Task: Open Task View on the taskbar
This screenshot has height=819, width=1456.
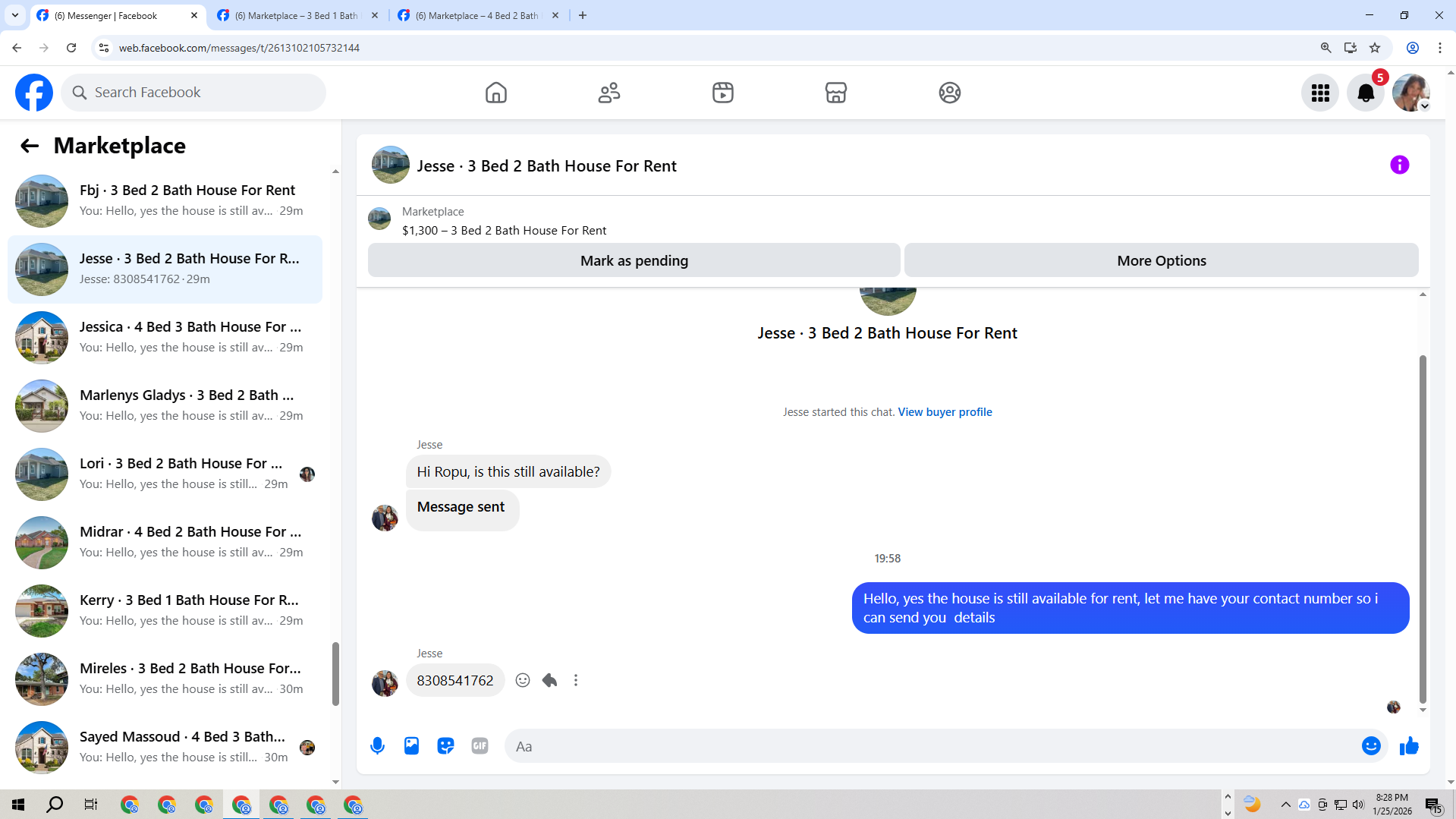Action: 91,805
